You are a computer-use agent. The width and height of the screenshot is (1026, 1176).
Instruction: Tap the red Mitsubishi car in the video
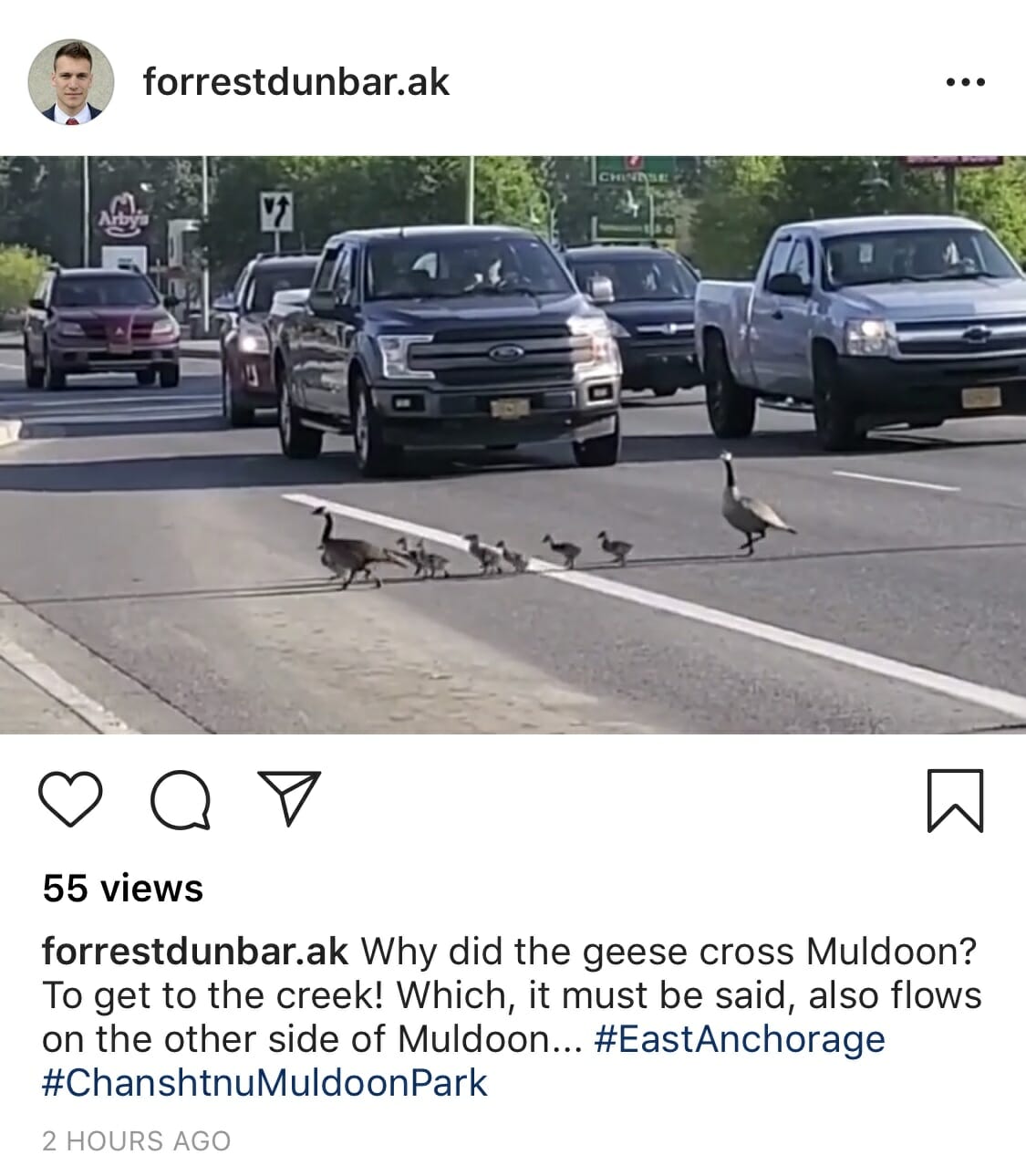(x=102, y=326)
